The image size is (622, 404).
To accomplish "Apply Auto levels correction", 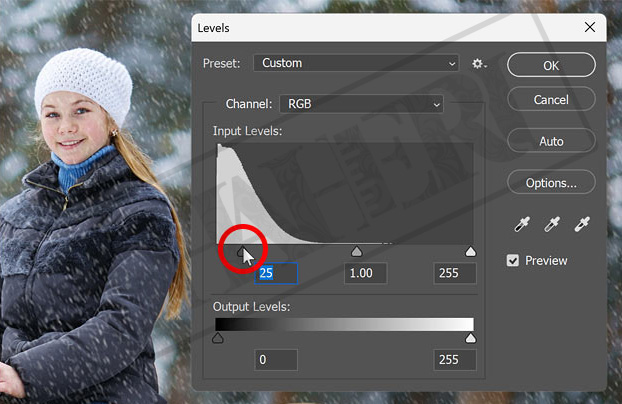I will click(x=551, y=141).
